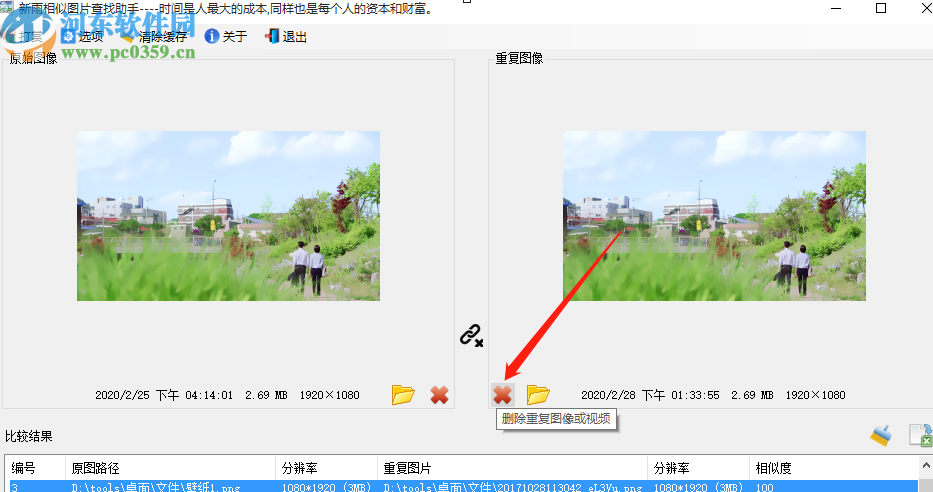
Task: Click the gear icon beside 选项
Action: coord(68,36)
